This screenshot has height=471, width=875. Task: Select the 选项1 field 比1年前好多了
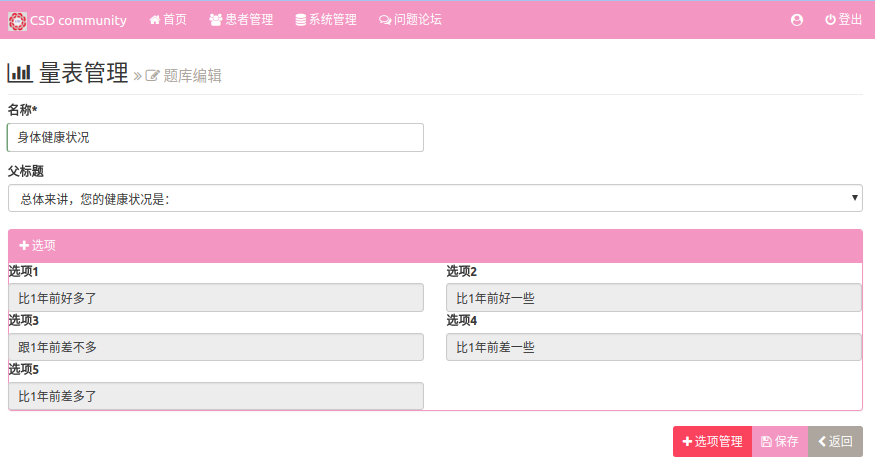[215, 298]
